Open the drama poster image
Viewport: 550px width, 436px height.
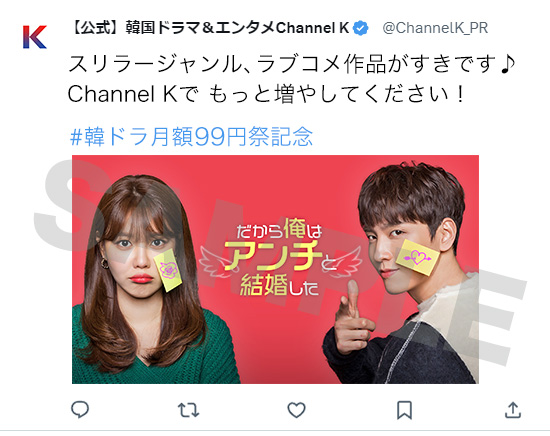(x=275, y=269)
